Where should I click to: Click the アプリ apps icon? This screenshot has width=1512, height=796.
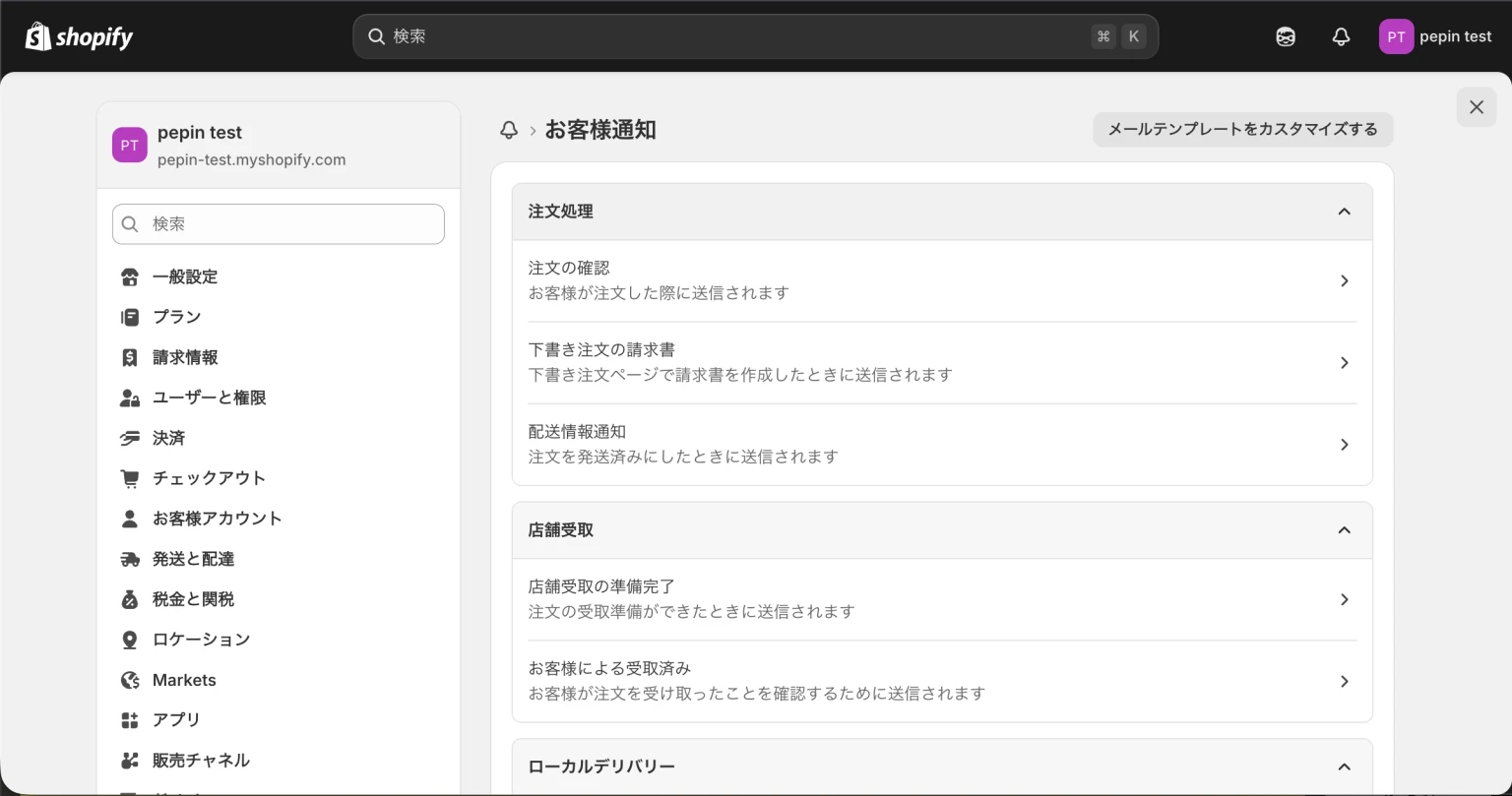point(130,719)
